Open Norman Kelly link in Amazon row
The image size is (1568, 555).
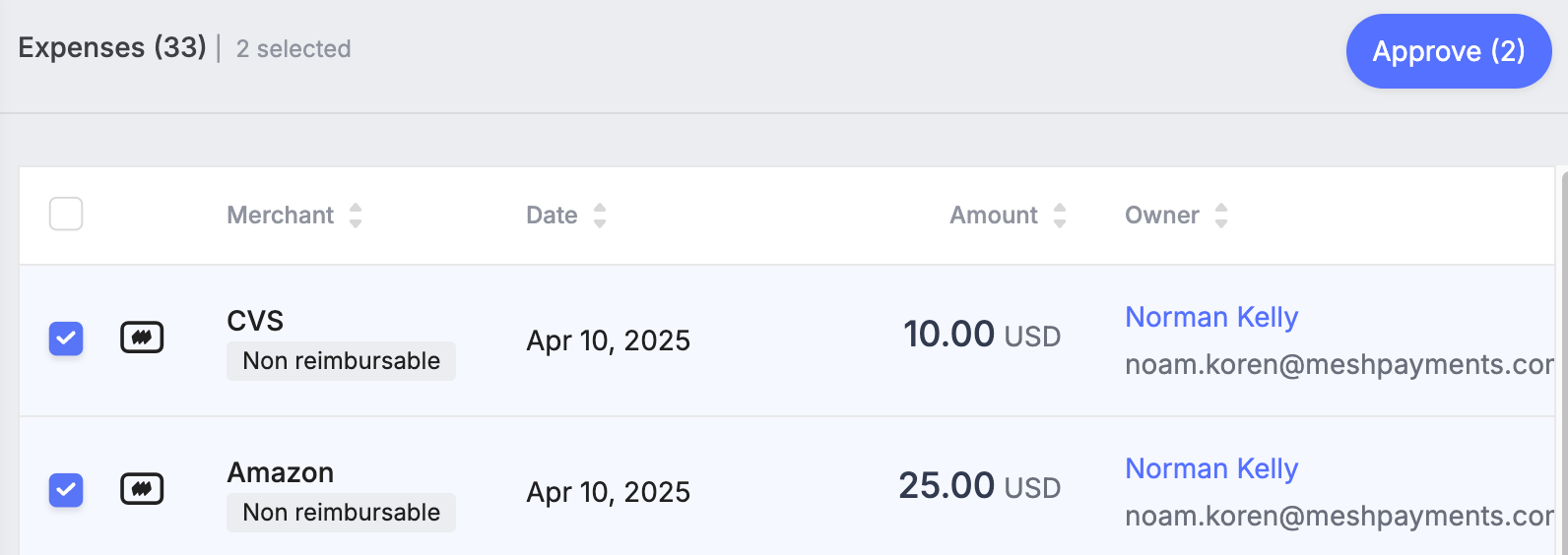1211,468
